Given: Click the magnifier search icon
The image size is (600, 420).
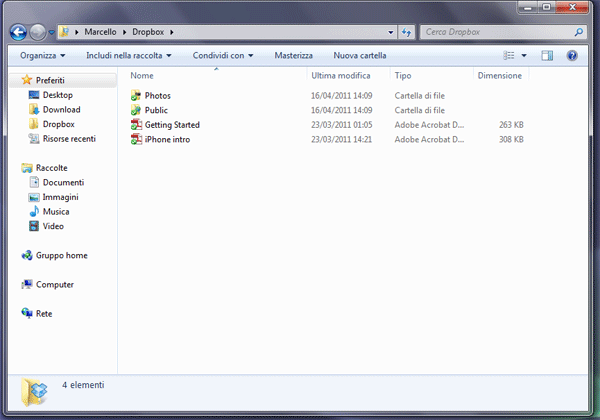Looking at the screenshot, I should pos(579,32).
